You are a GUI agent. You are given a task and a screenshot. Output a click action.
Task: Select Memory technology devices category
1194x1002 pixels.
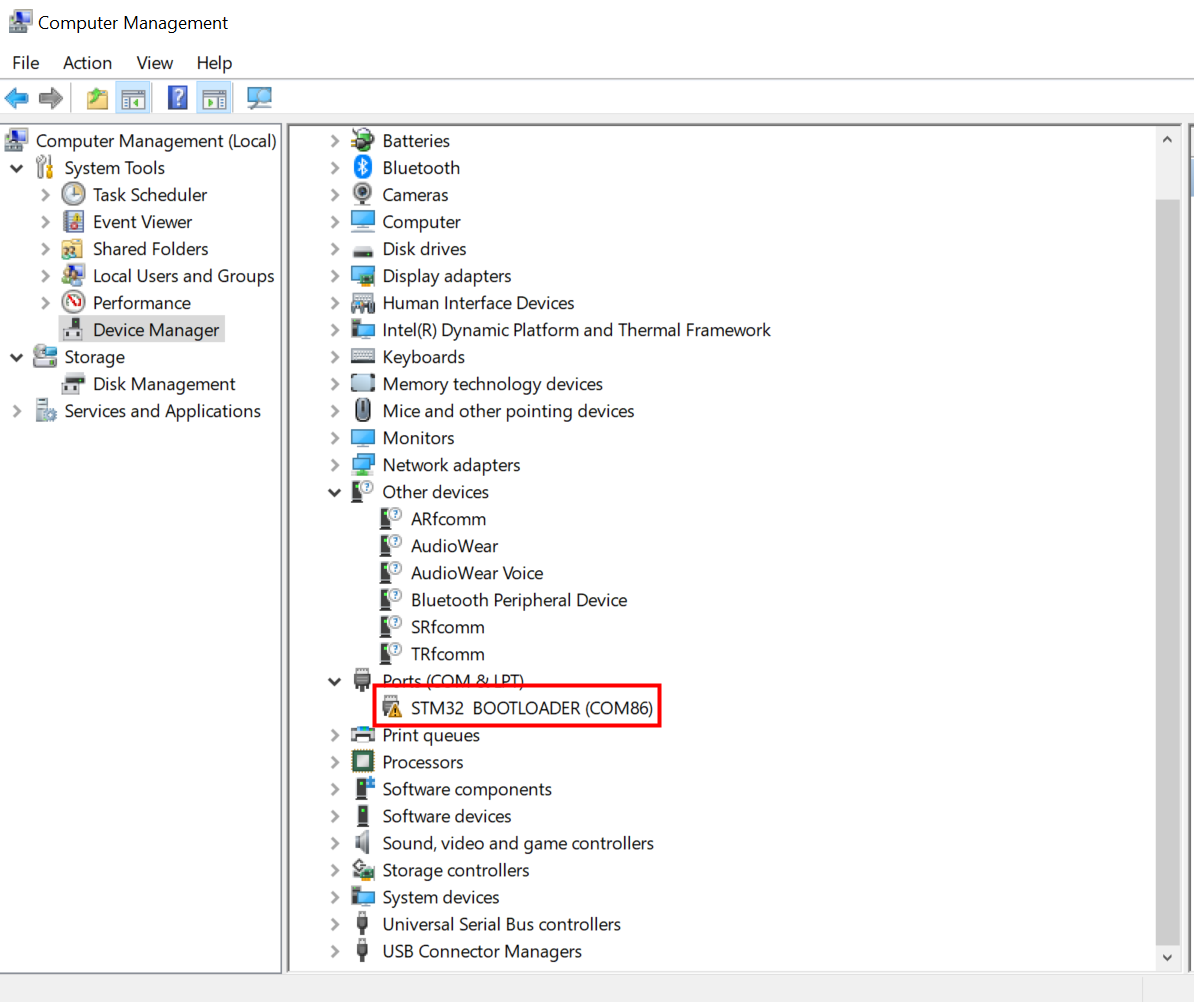pyautogui.click(x=492, y=384)
